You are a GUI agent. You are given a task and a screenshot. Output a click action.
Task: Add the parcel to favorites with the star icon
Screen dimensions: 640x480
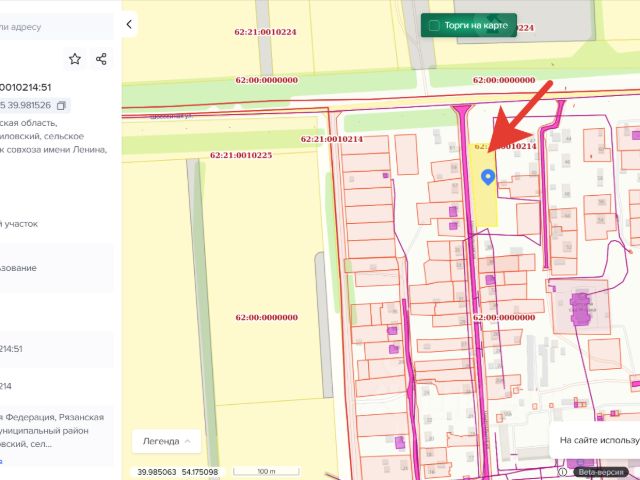click(75, 59)
